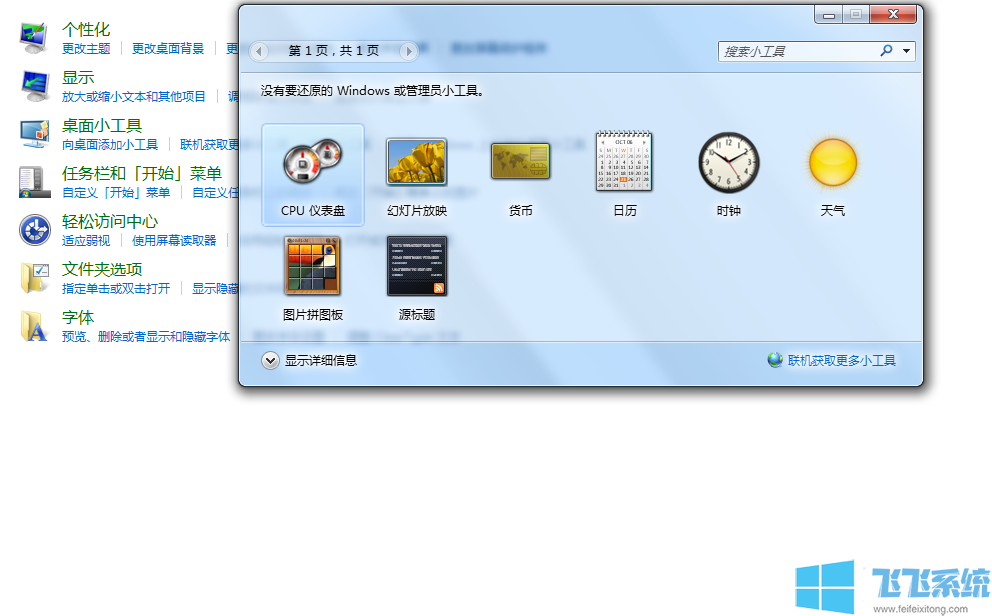992x616 pixels.
Task: Select the 源标题 feed headlines gadget
Action: pyautogui.click(x=416, y=266)
